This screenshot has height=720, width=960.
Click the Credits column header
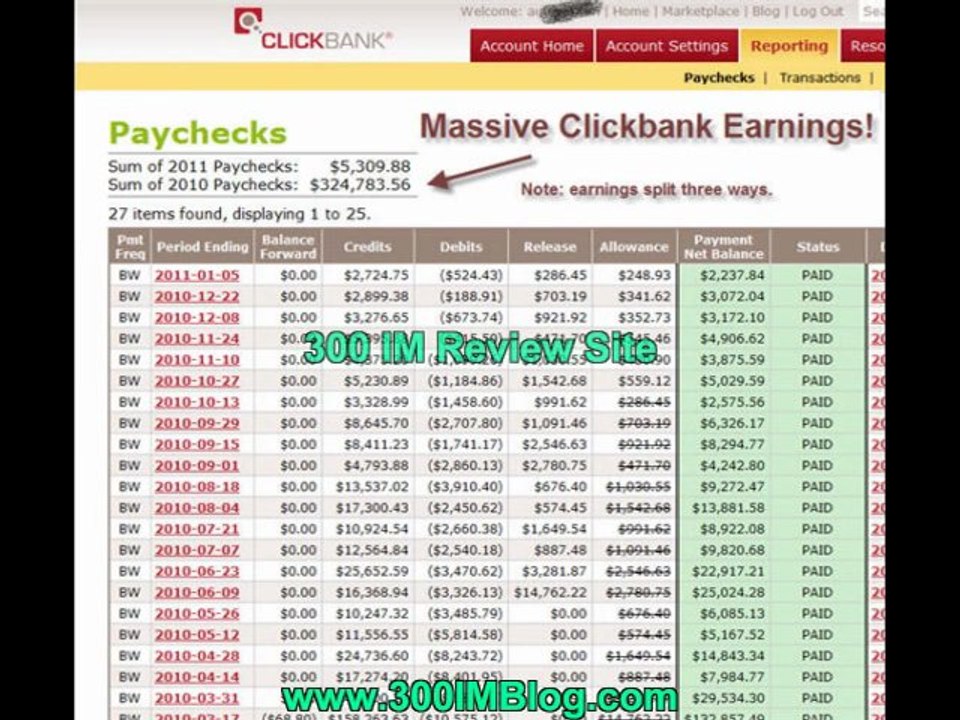click(367, 247)
